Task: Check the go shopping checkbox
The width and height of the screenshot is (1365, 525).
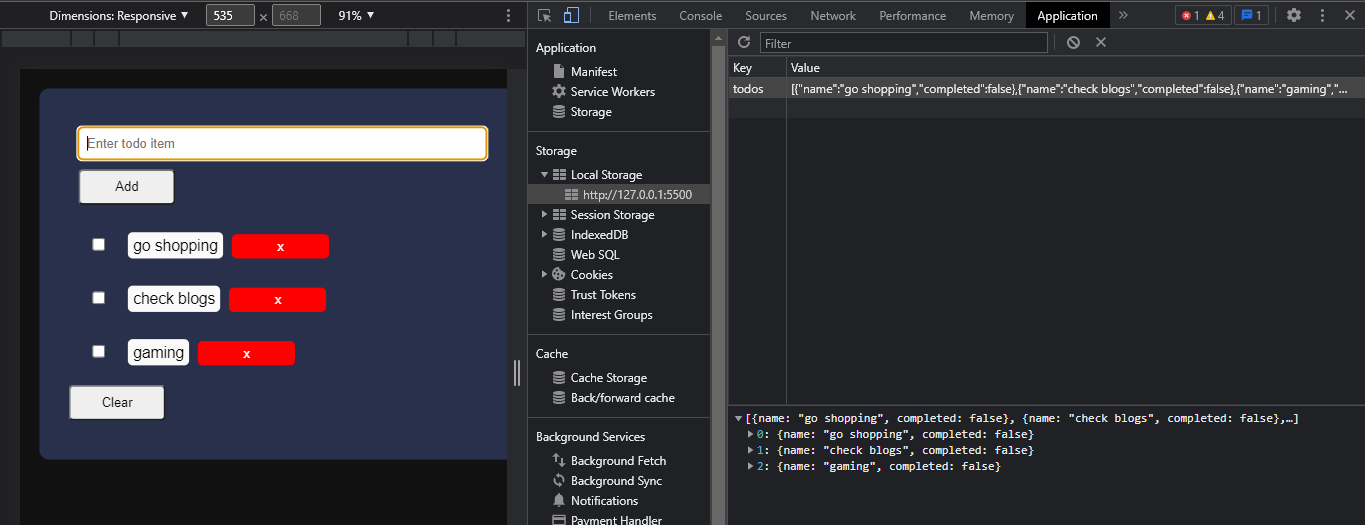Action: 98,245
